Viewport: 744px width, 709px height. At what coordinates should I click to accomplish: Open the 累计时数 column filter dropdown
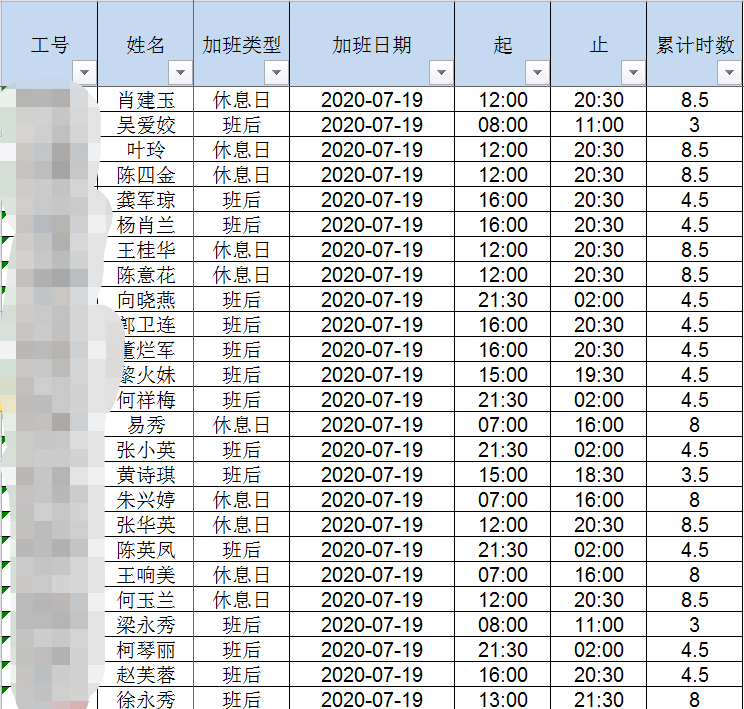pyautogui.click(x=729, y=73)
